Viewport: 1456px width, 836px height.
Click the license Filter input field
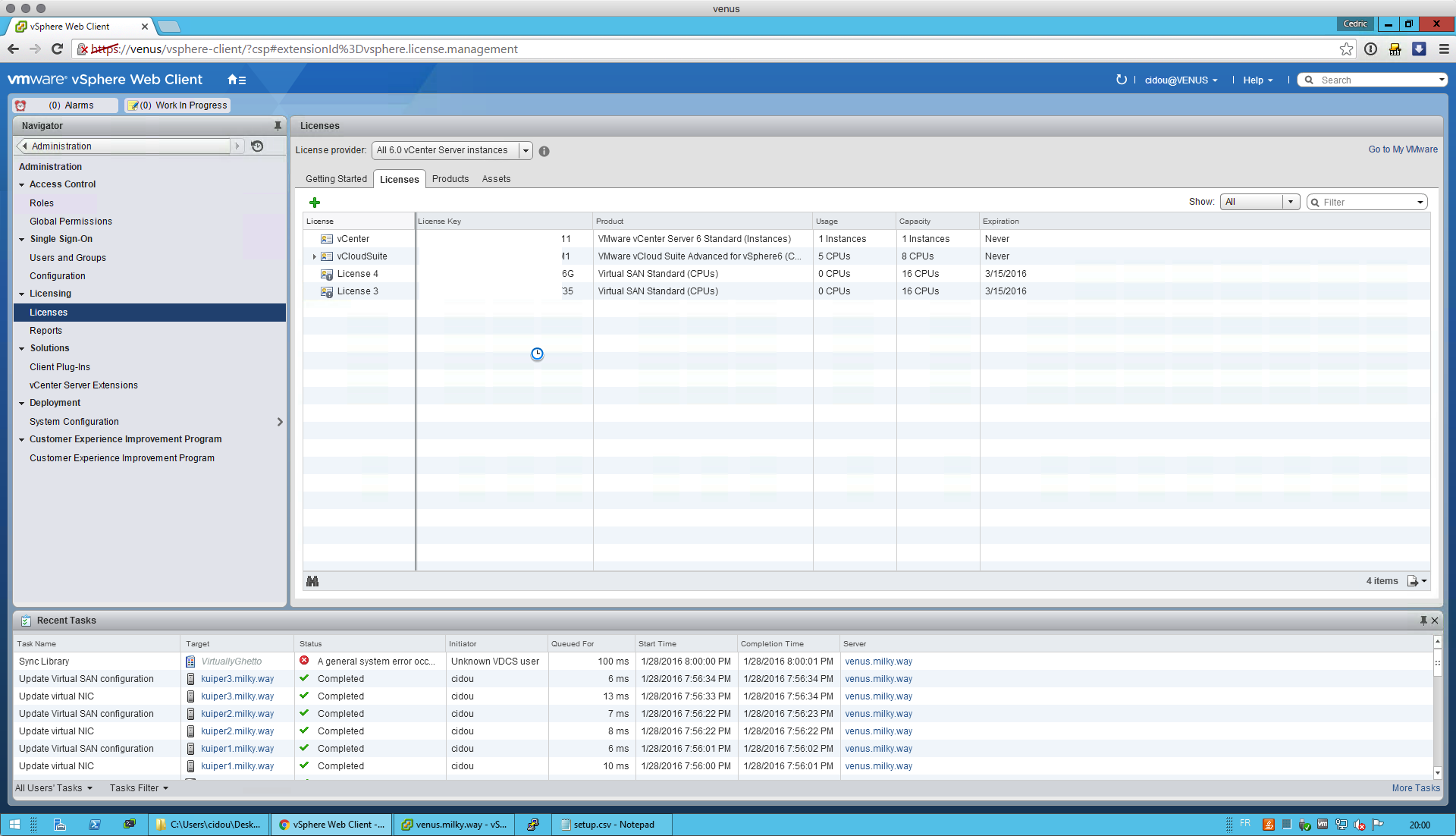pos(1368,203)
